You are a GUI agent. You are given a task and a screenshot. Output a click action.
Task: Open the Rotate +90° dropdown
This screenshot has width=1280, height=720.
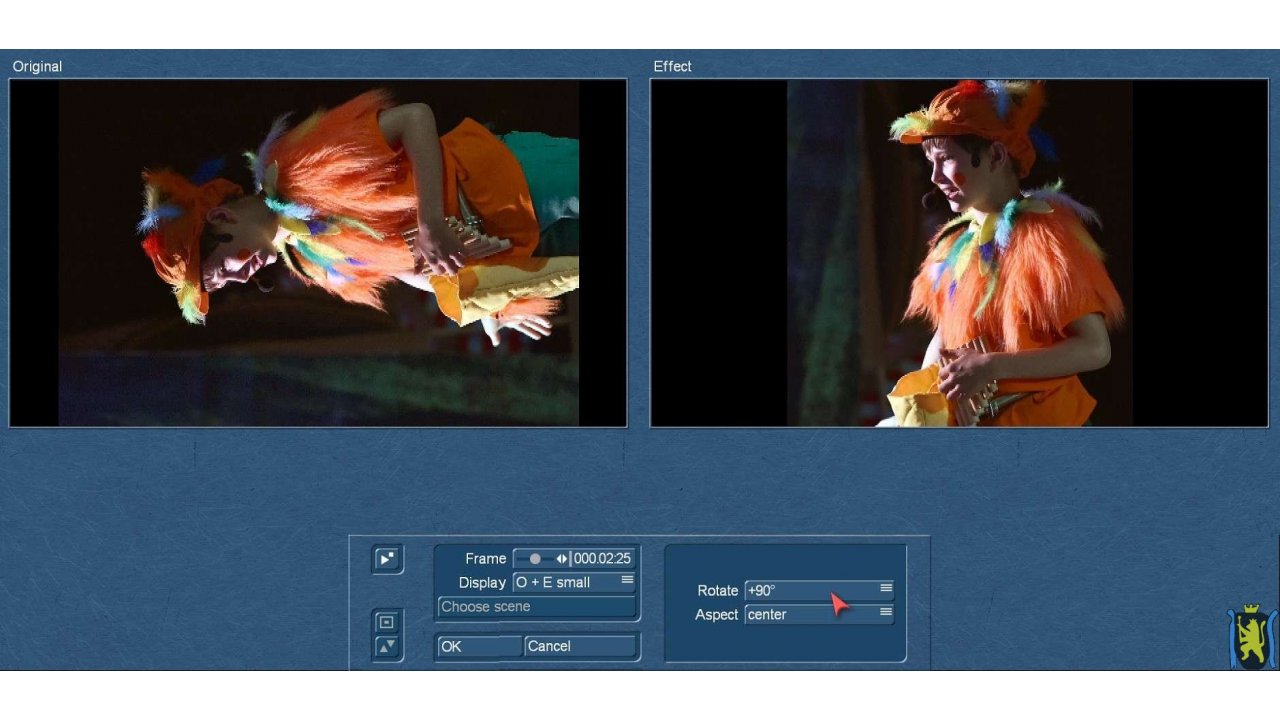tap(819, 590)
